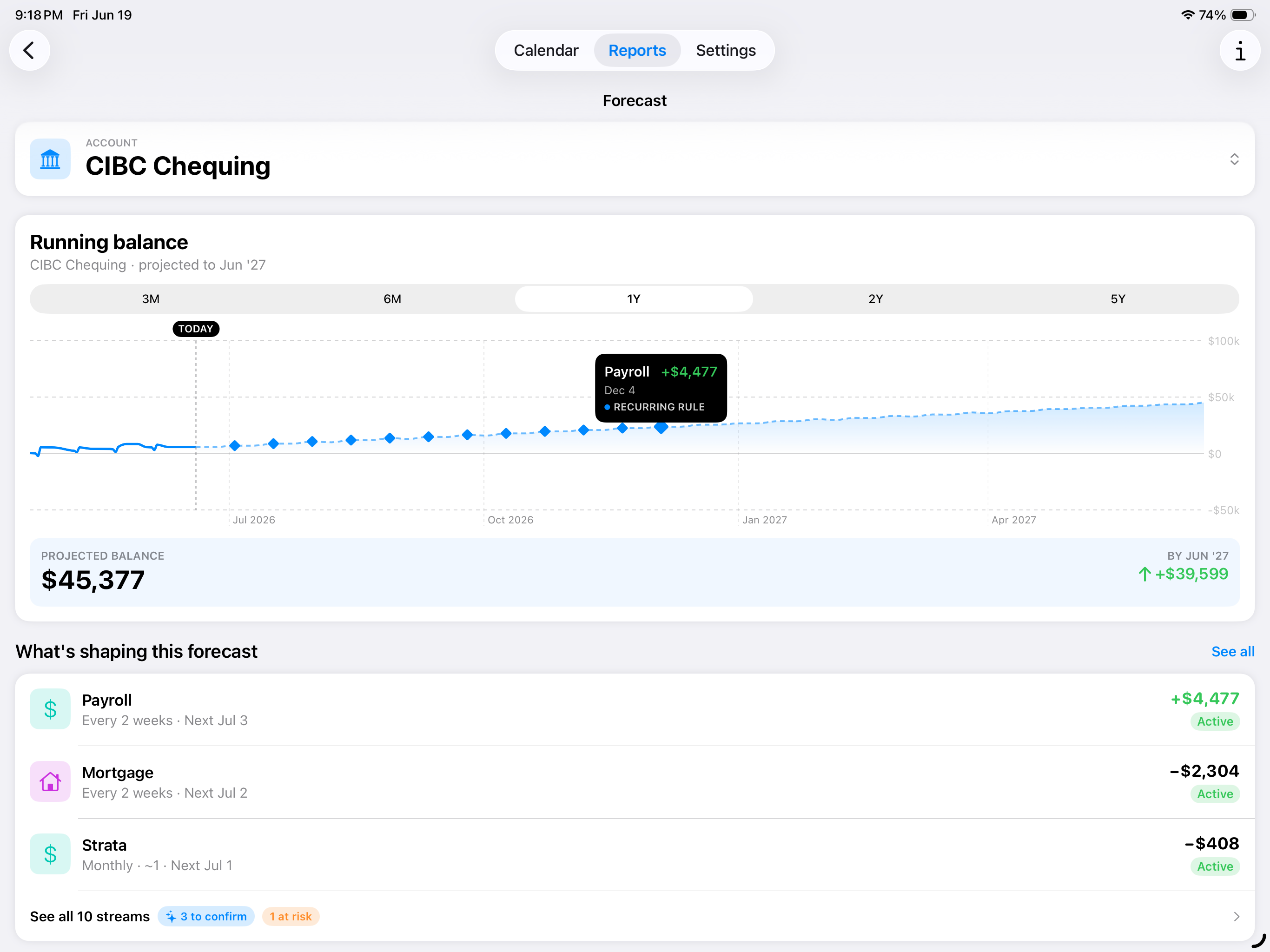1270x952 pixels.
Task: Tap the green up-arrow beside +$39,599
Action: (x=1144, y=574)
